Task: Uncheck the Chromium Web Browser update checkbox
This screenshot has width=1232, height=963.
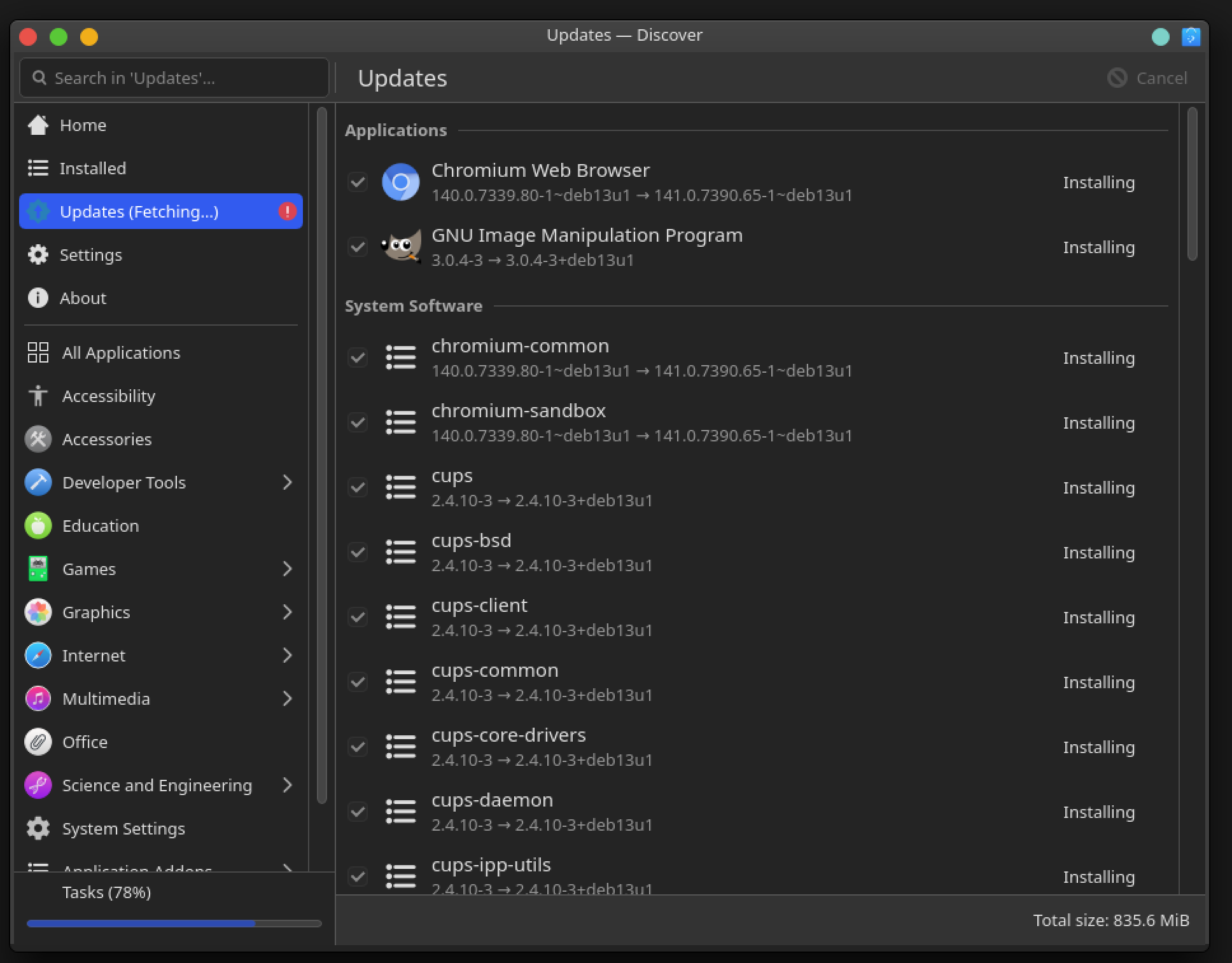Action: (358, 182)
